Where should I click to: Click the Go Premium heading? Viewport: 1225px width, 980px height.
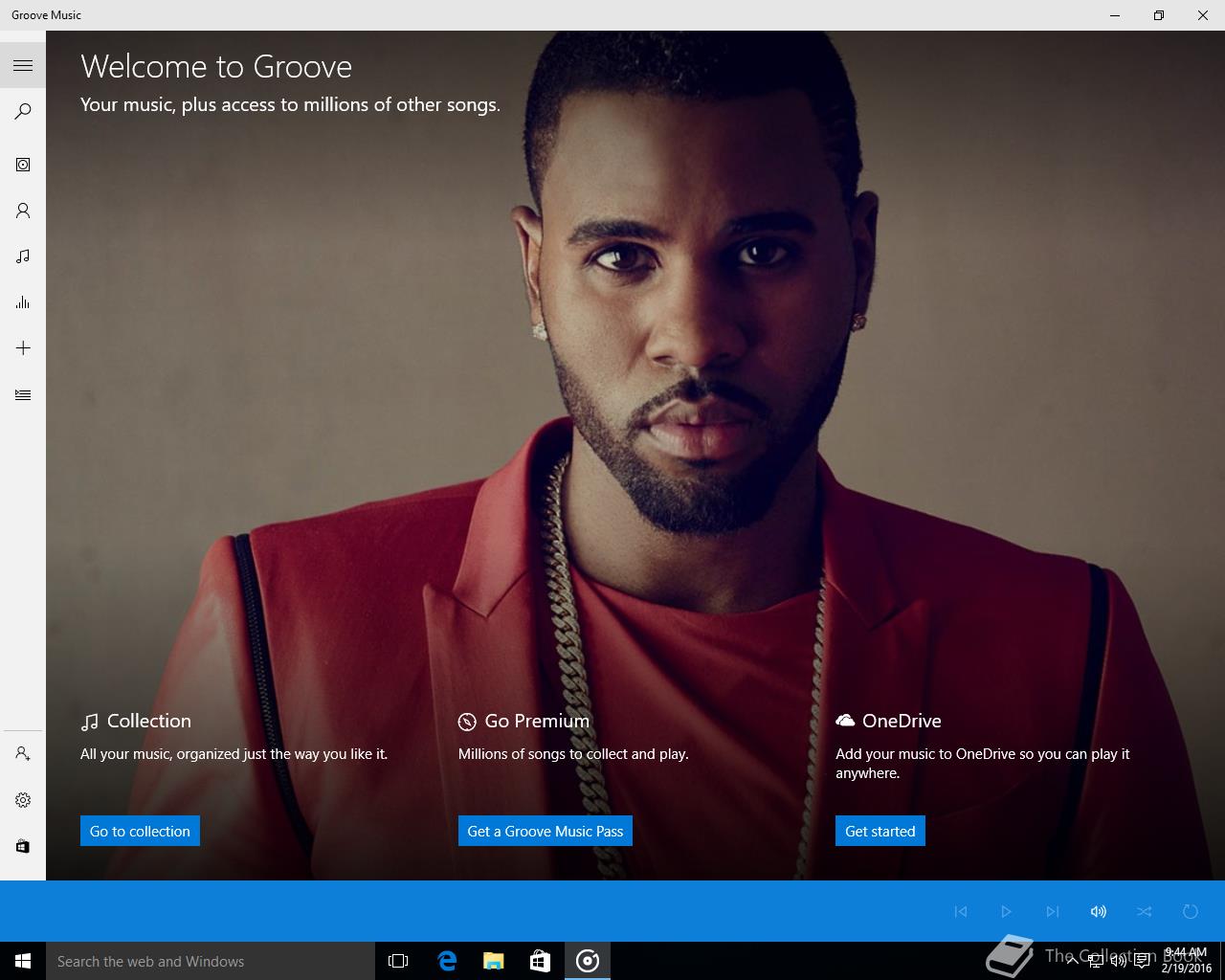(x=537, y=721)
